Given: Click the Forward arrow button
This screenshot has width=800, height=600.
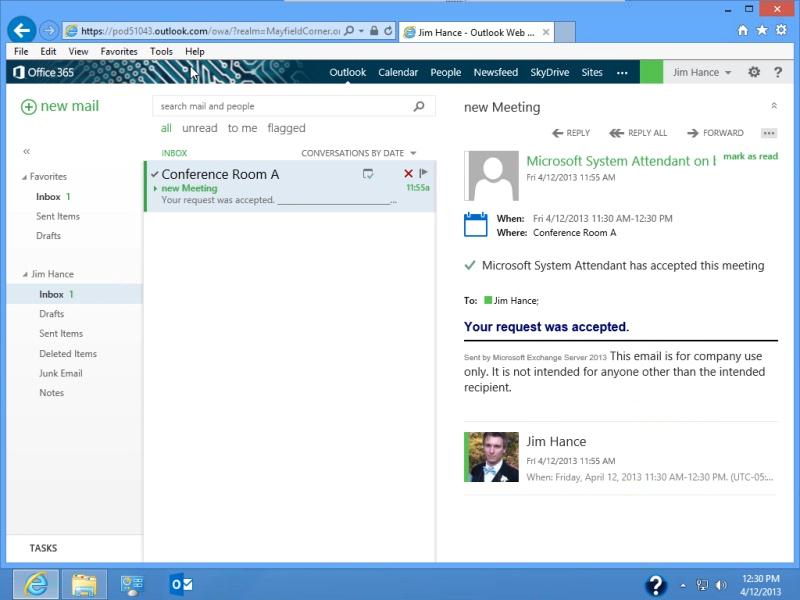Looking at the screenshot, I should [x=715, y=133].
